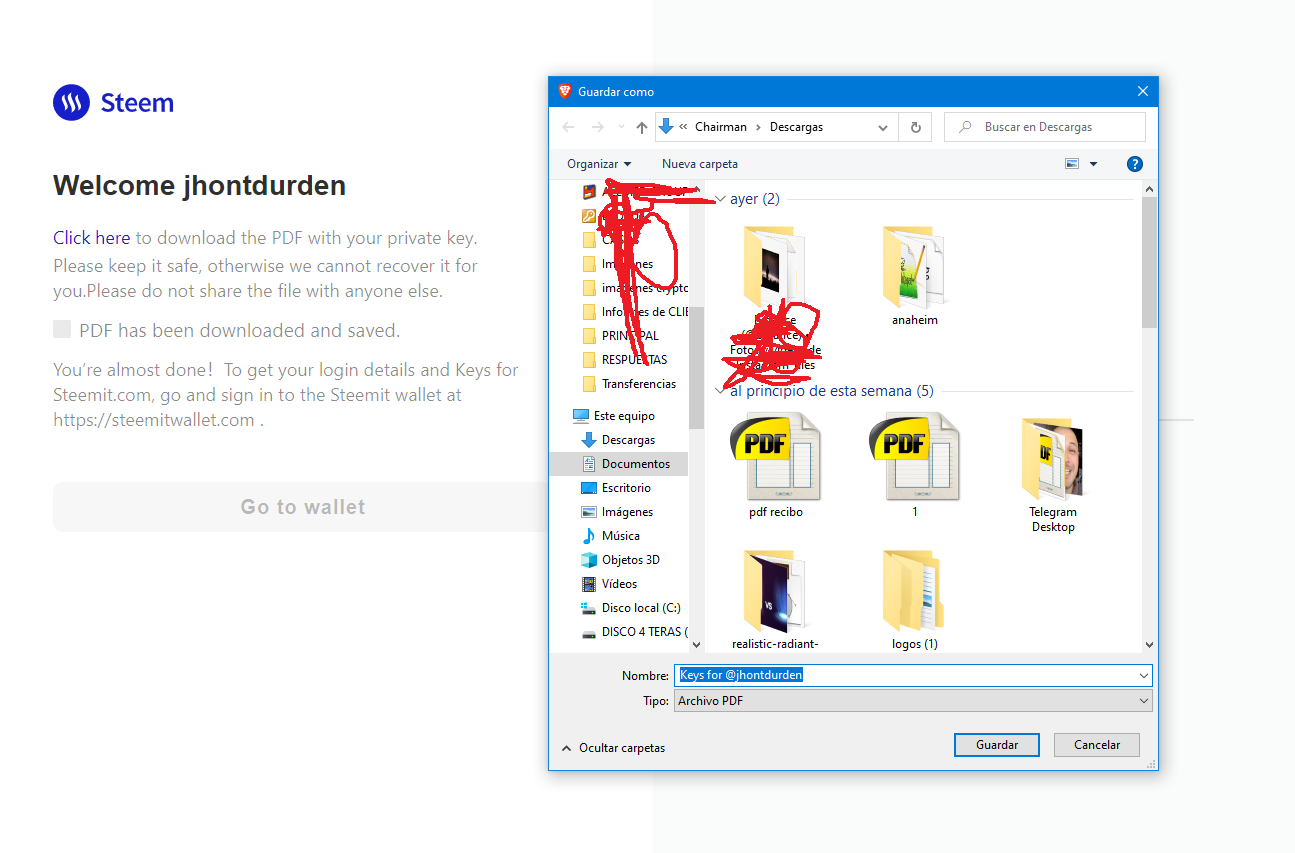This screenshot has width=1295, height=853.
Task: Select the anaheim folder
Action: tap(915, 275)
